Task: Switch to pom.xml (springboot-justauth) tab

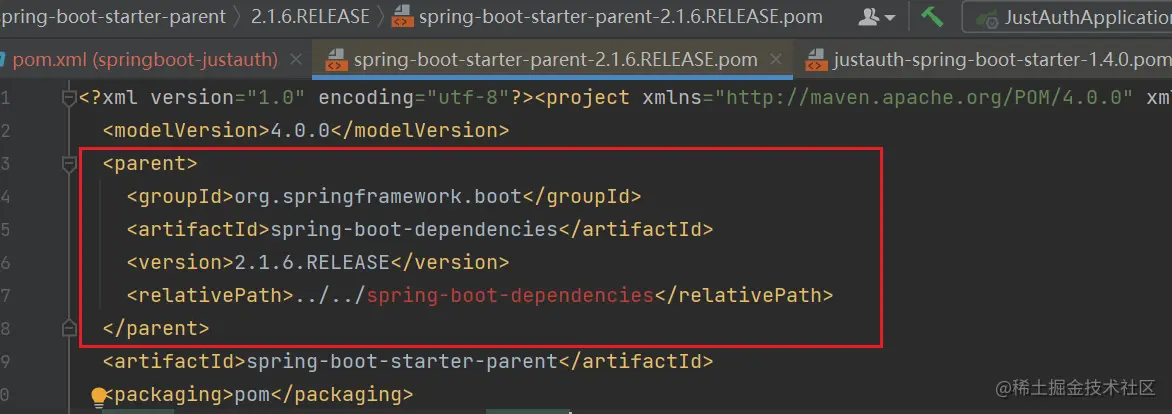Action: pos(145,59)
